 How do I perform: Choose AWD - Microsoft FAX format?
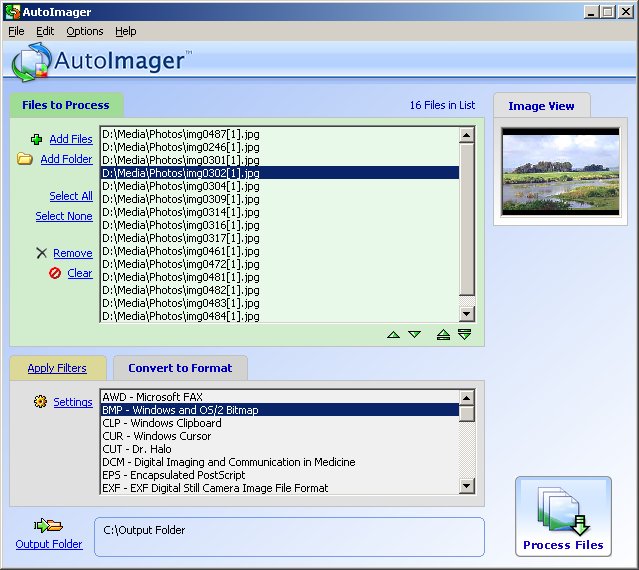click(280, 397)
